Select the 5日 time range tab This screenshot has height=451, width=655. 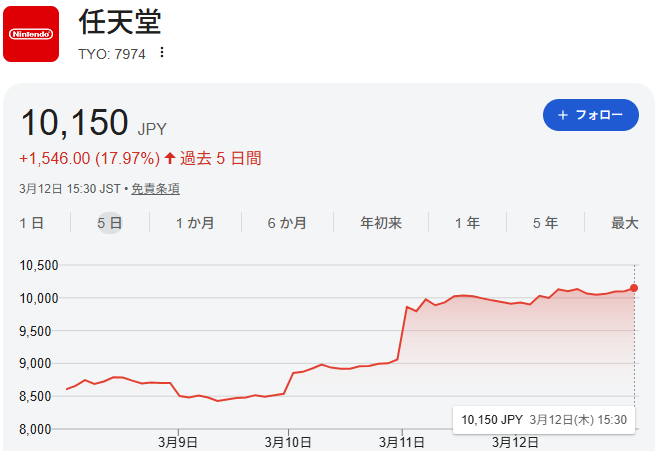[109, 223]
